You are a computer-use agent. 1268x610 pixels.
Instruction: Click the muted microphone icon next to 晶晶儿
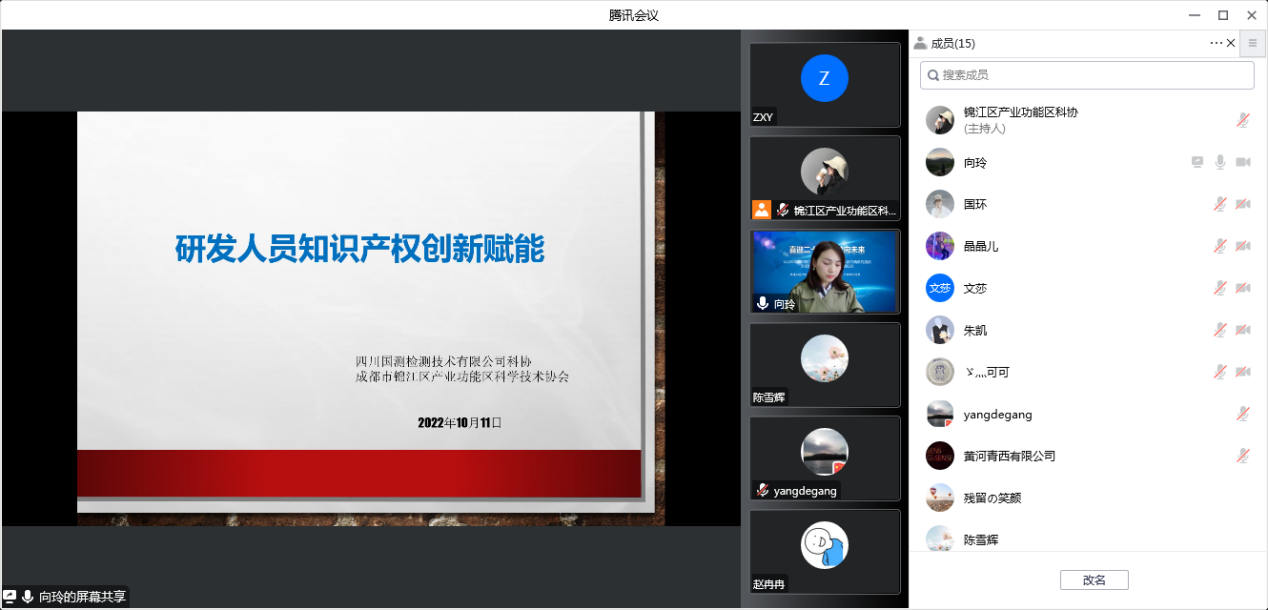(1219, 246)
